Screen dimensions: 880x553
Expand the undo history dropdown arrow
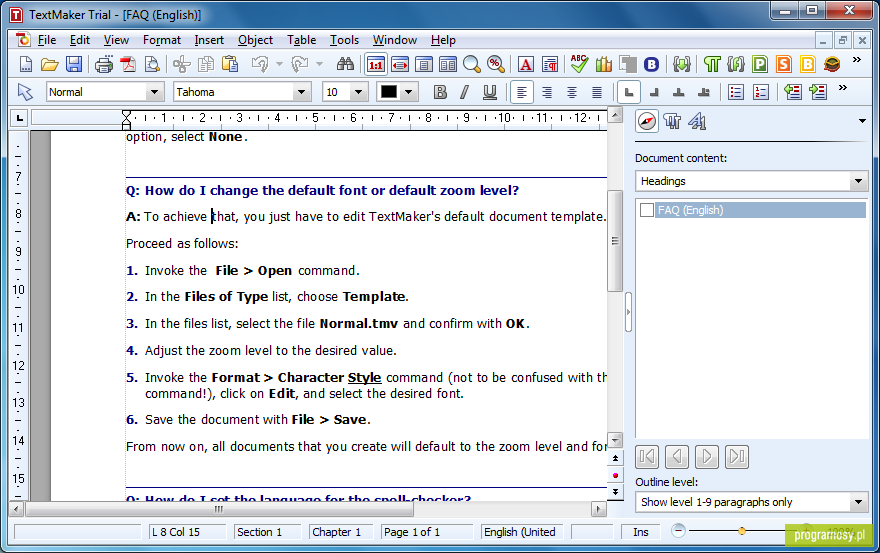pos(279,64)
